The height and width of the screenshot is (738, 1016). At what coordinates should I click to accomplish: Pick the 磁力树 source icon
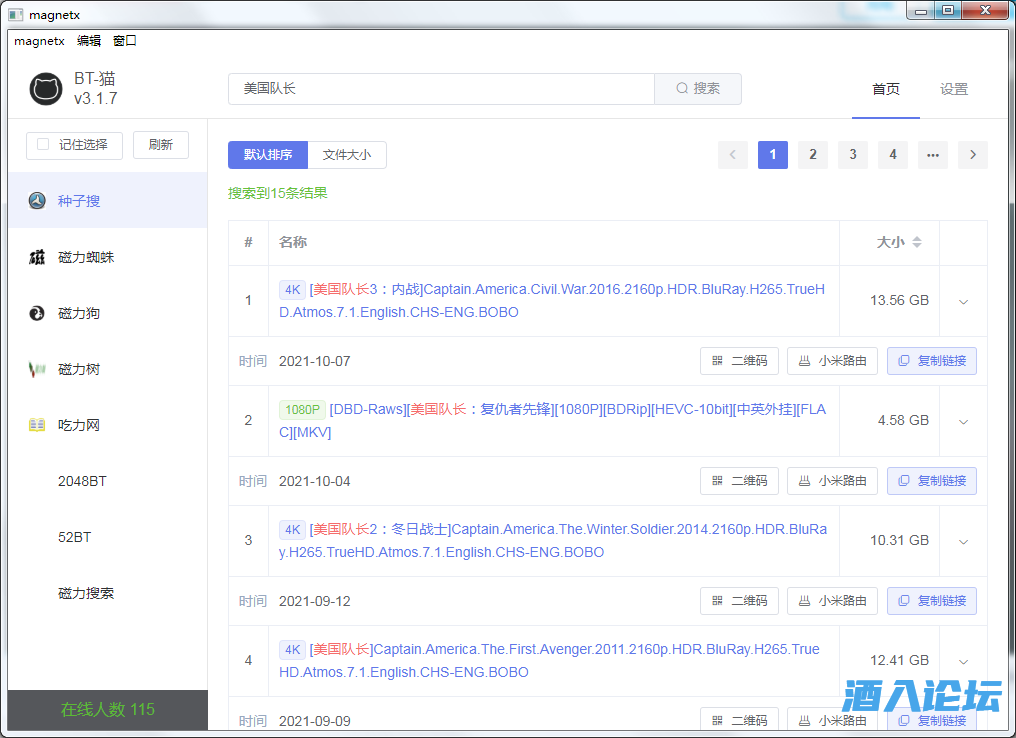pyautogui.click(x=37, y=369)
